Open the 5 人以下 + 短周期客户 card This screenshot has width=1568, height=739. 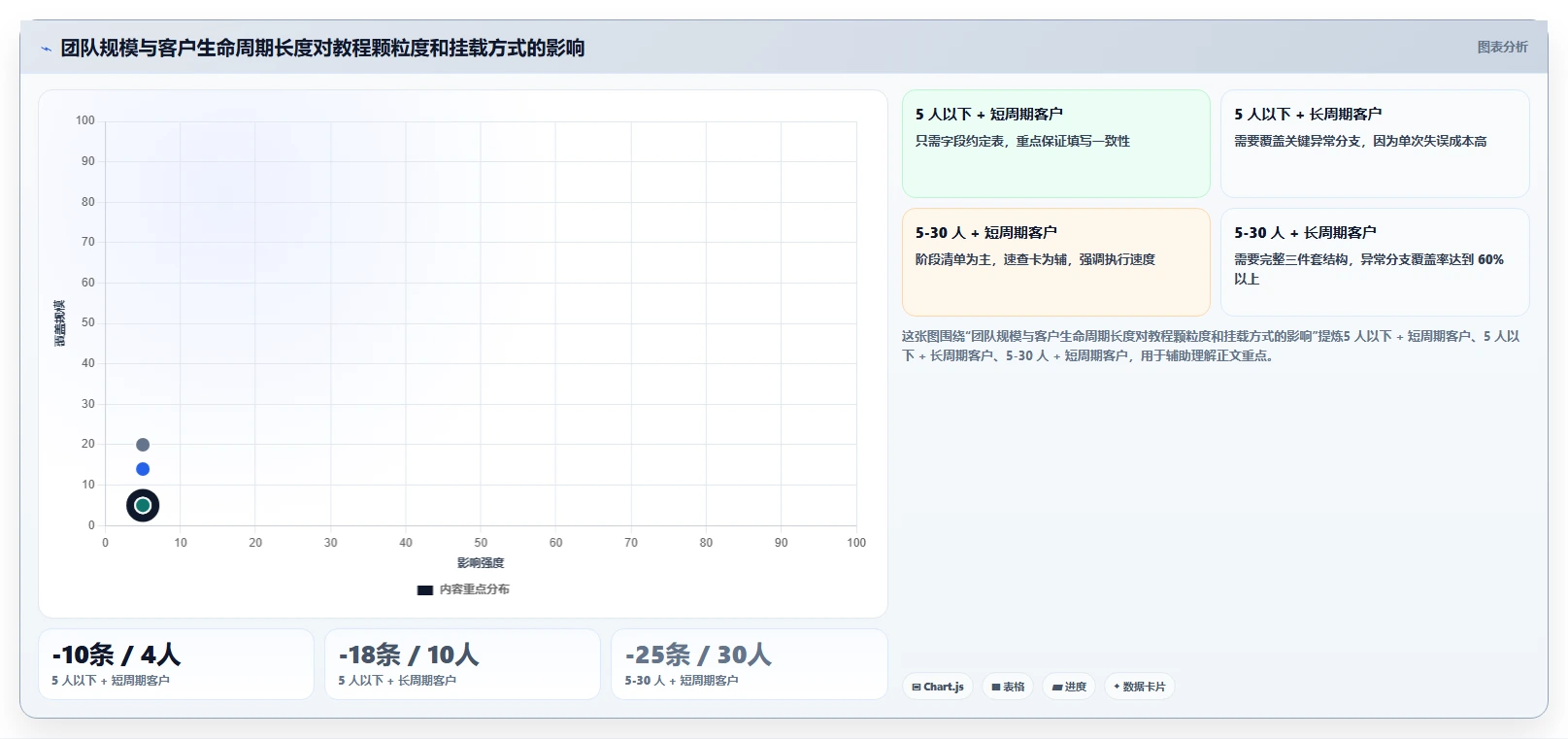click(1055, 144)
